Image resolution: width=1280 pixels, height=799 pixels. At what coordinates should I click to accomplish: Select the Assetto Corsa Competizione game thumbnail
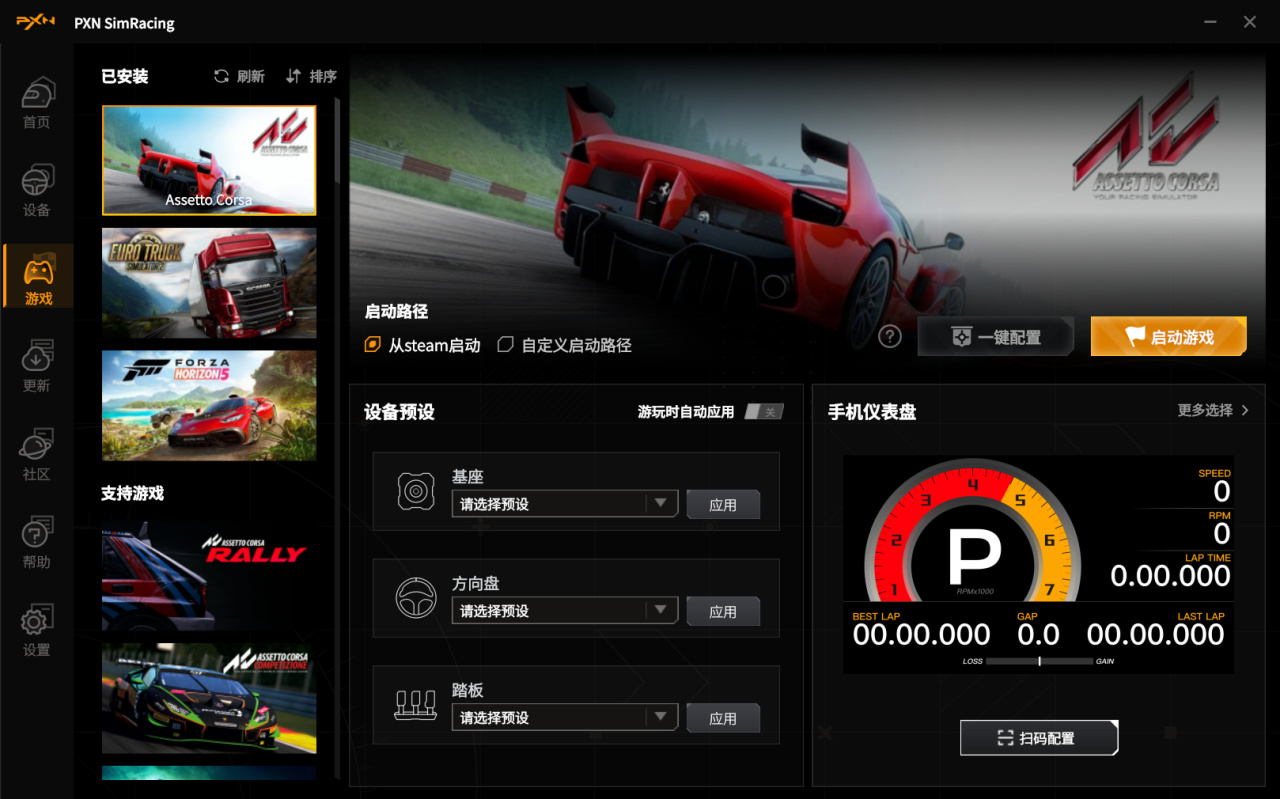(x=209, y=698)
